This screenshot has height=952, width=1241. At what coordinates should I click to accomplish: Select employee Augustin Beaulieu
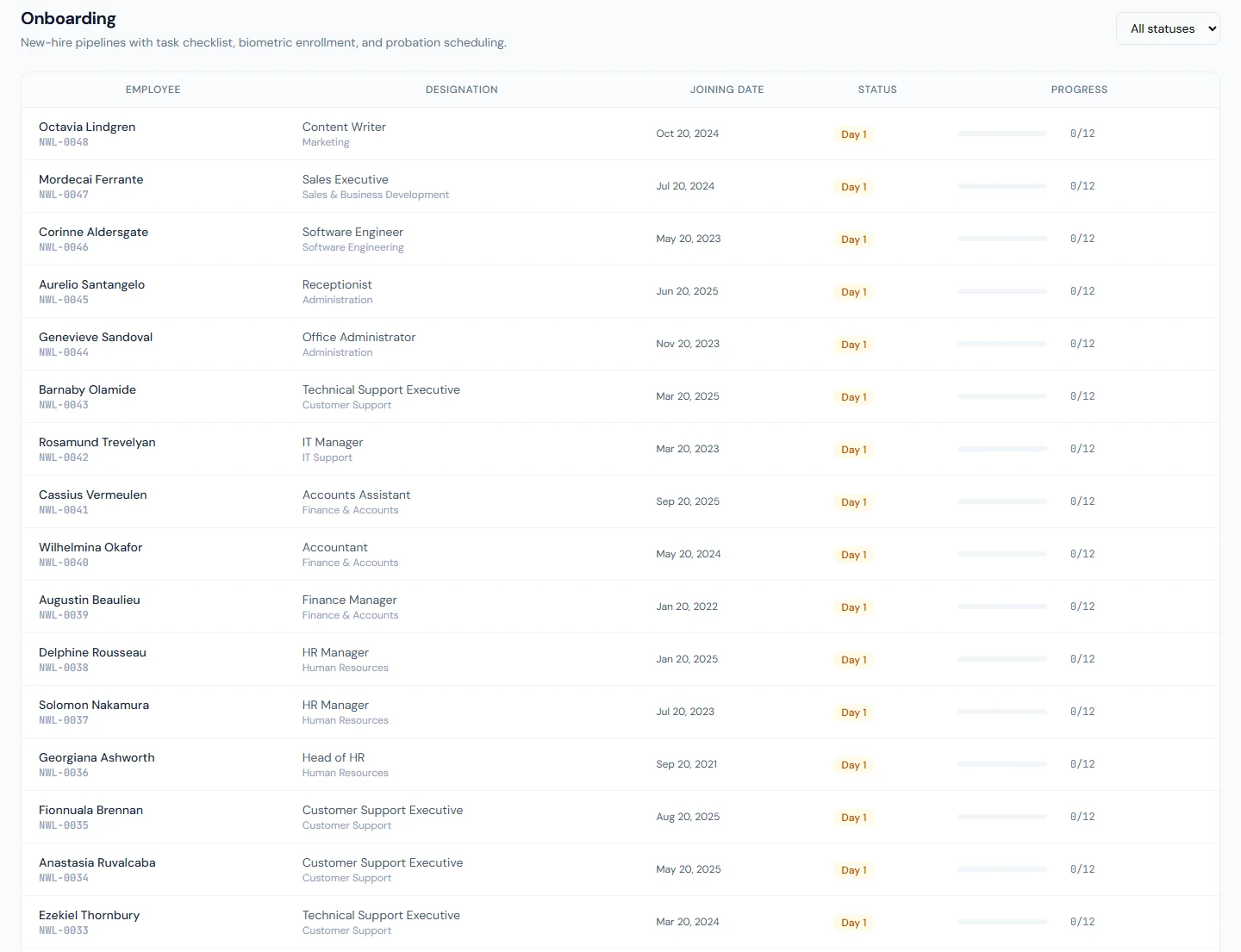pos(90,600)
